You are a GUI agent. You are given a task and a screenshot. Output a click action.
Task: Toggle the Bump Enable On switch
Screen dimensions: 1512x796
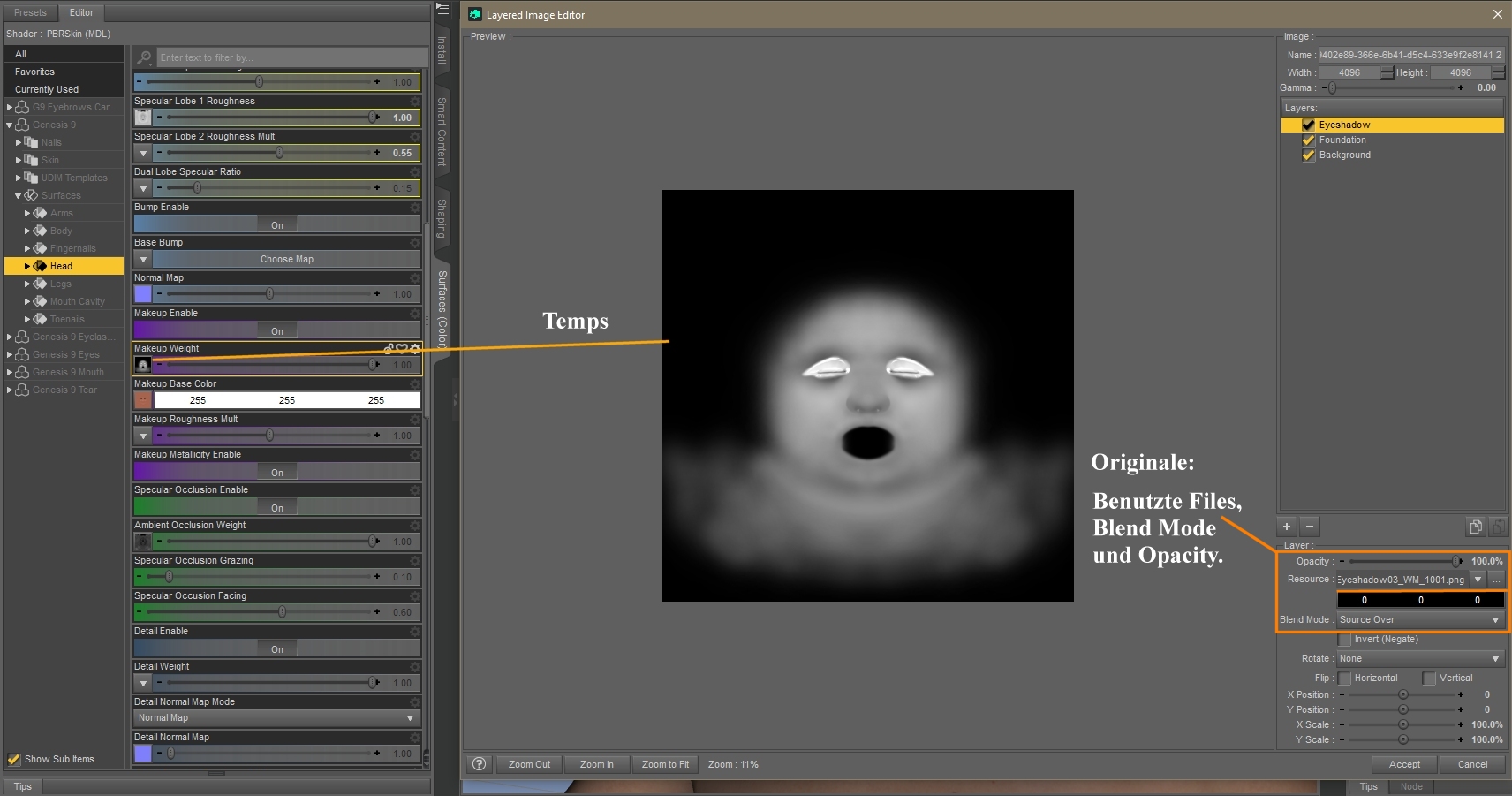pyautogui.click(x=277, y=224)
